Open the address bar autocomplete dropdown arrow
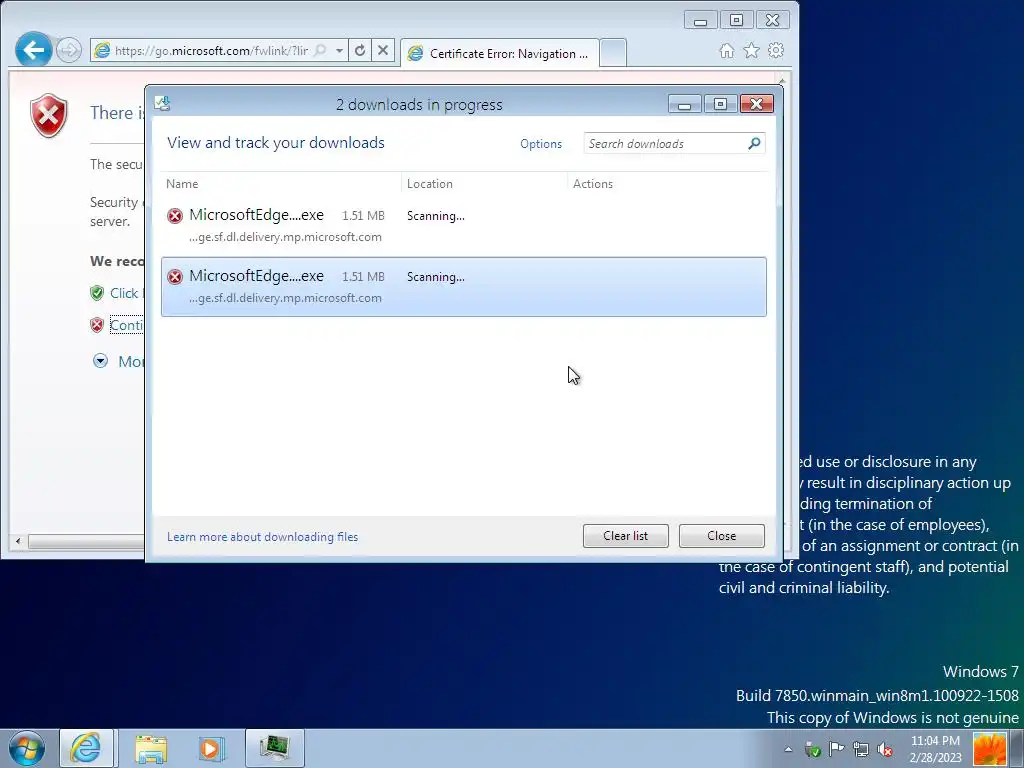1024x768 pixels. 340,50
